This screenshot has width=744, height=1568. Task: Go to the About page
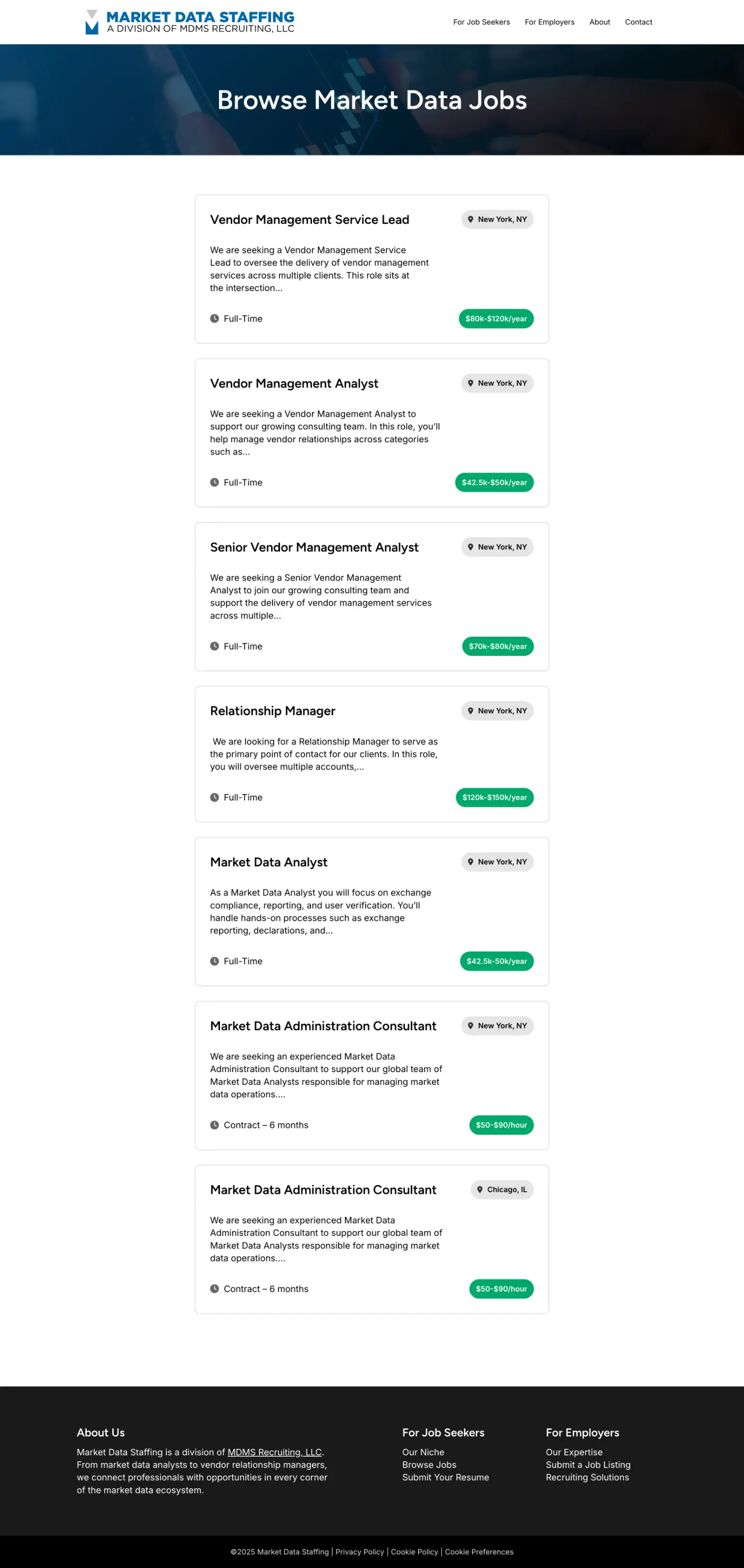point(599,22)
